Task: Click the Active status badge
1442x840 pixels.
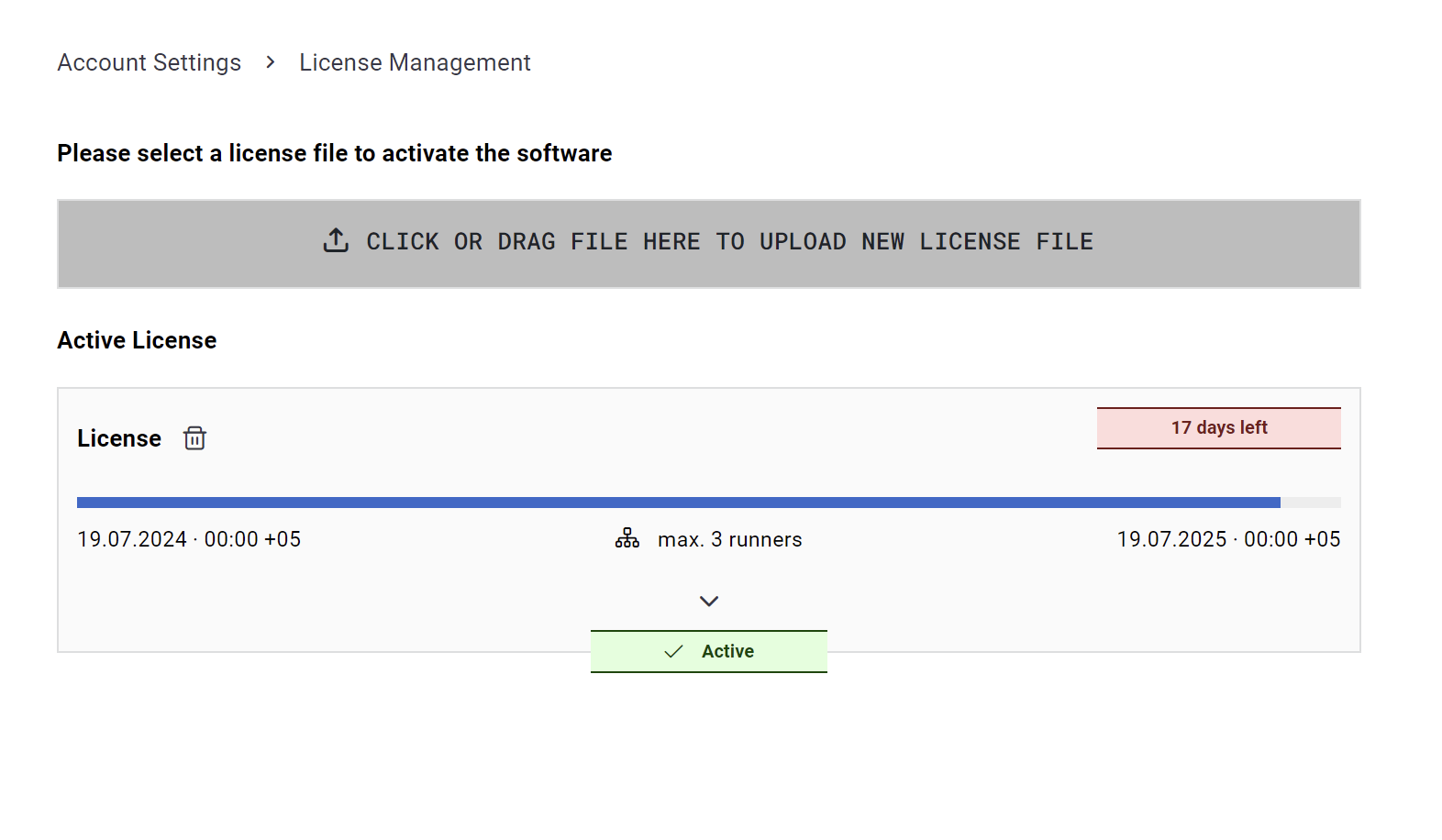Action: [x=709, y=651]
